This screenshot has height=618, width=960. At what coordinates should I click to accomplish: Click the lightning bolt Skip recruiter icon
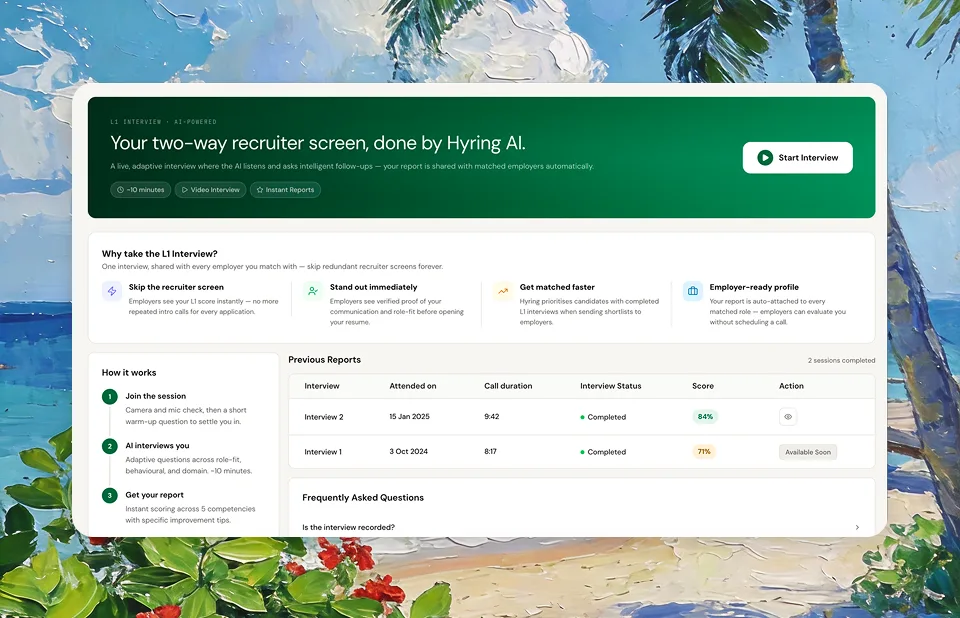click(x=112, y=291)
